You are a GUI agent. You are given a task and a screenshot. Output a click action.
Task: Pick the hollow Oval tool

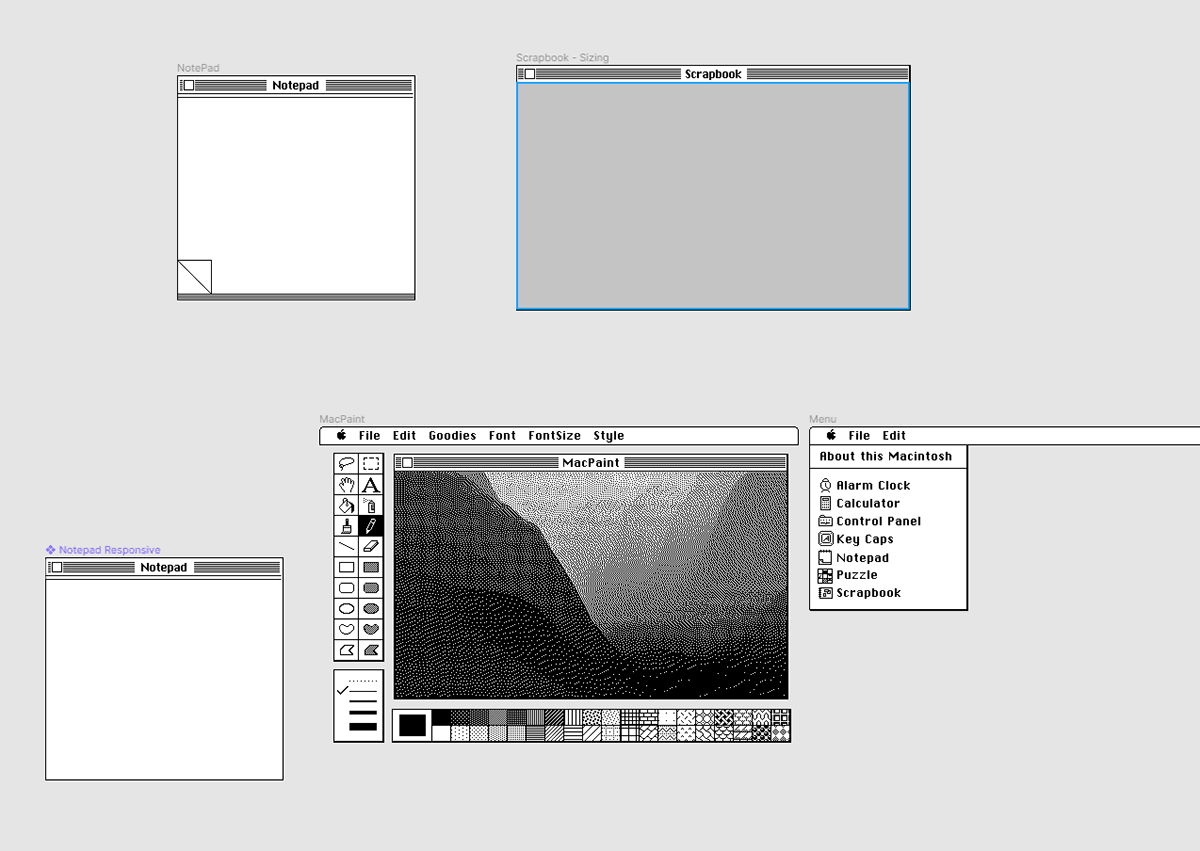[x=347, y=609]
